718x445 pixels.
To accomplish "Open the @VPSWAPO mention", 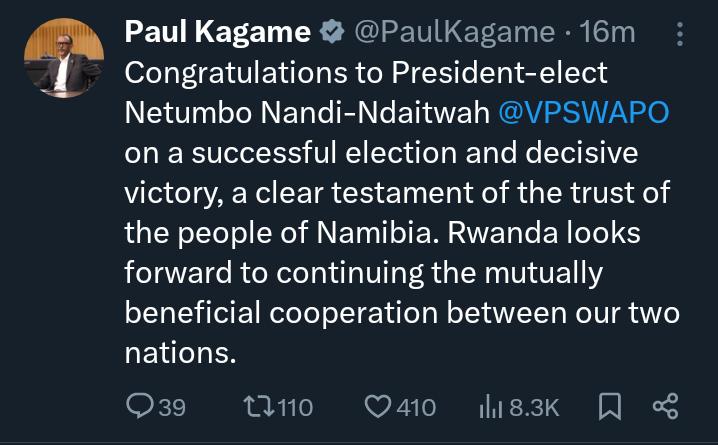I will (583, 113).
